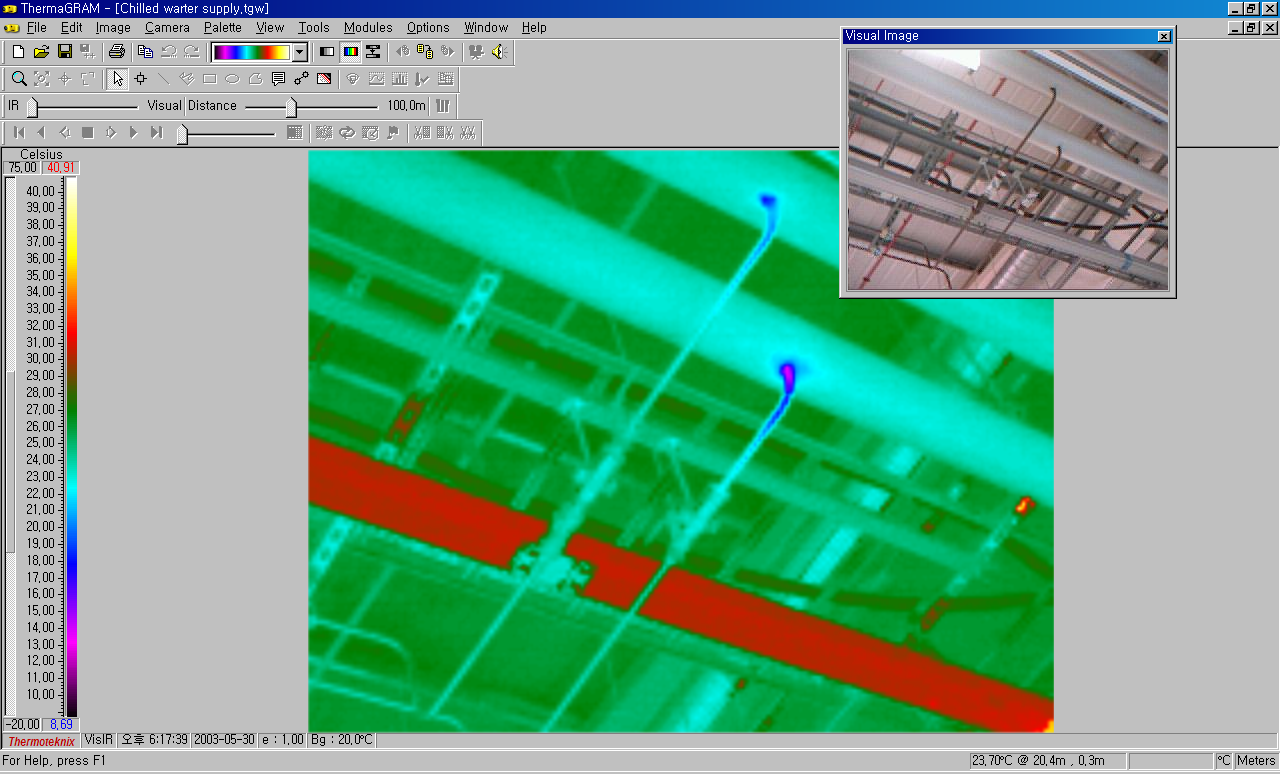Image resolution: width=1280 pixels, height=774 pixels.
Task: Open the File menu
Action: click(x=36, y=27)
